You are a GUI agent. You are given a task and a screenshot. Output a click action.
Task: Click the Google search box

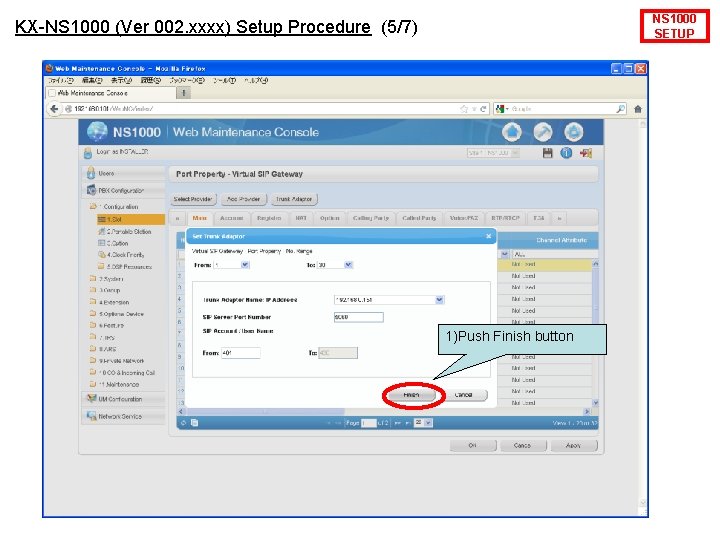[562, 109]
